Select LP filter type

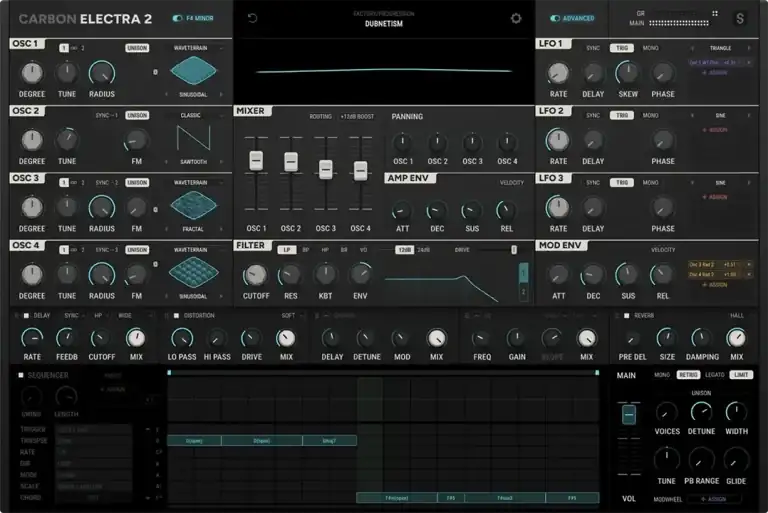point(287,250)
